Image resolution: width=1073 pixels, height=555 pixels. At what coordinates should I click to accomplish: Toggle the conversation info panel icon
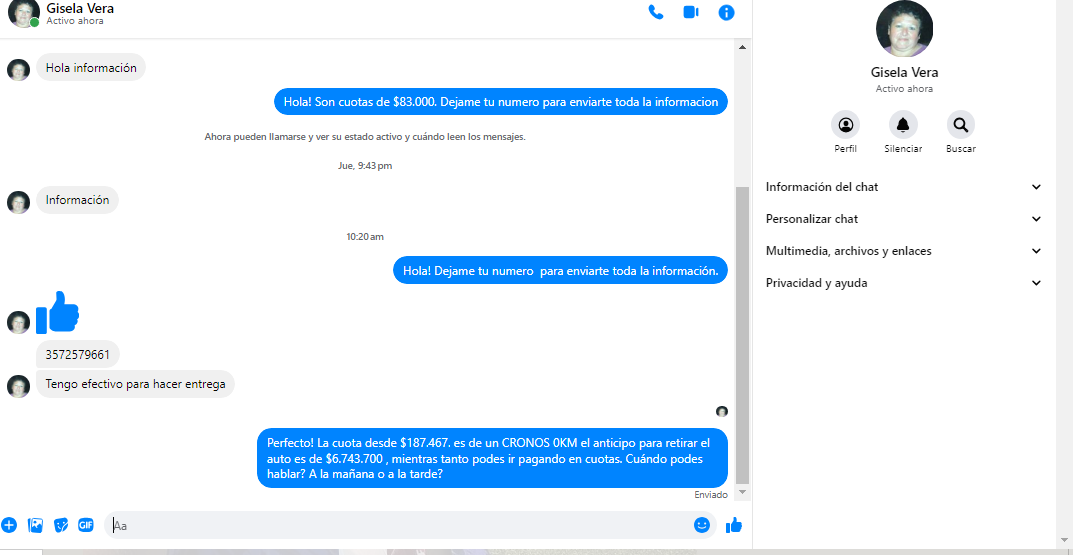pos(727,12)
